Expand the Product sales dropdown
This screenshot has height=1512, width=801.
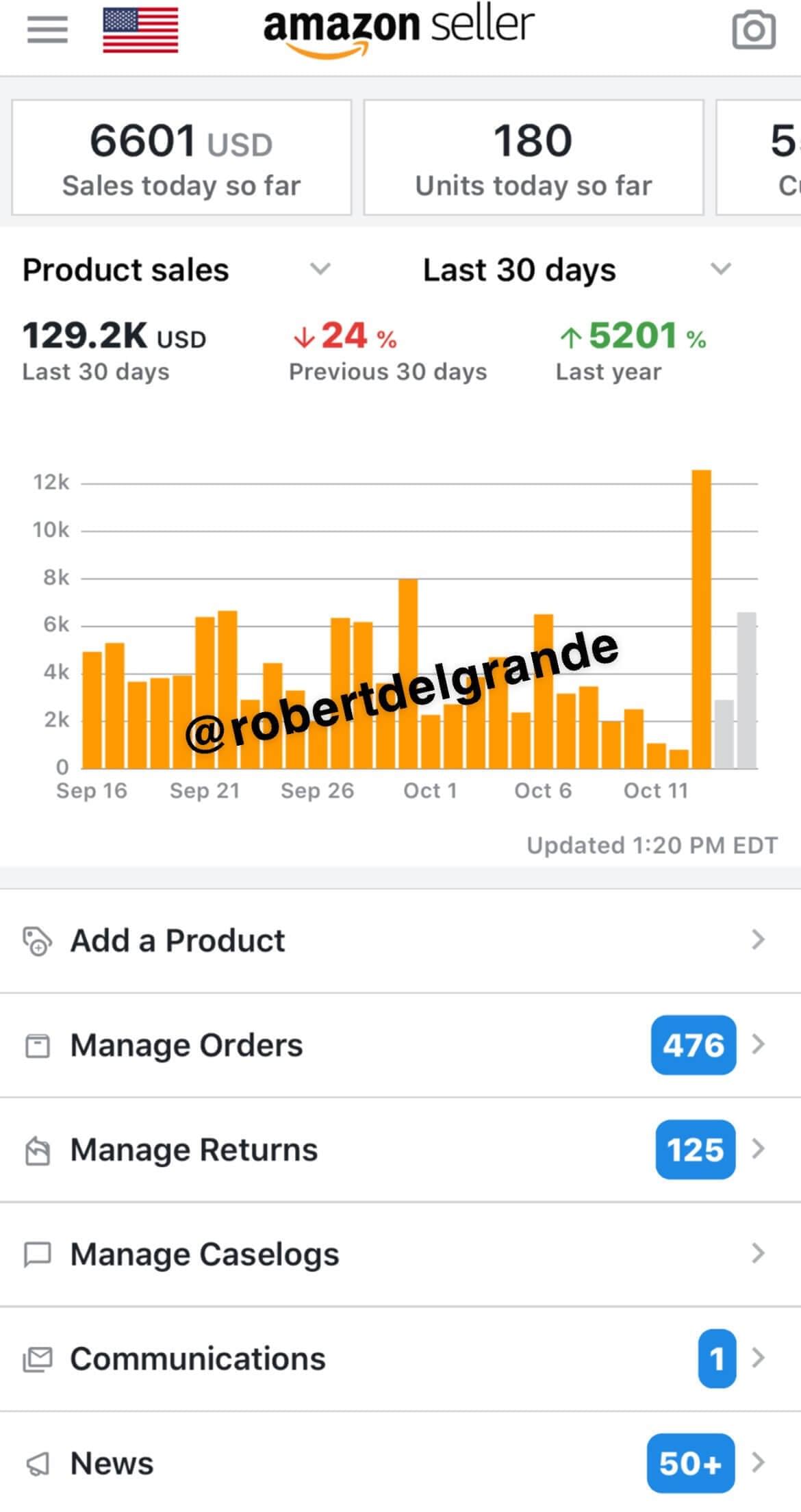pos(320,268)
